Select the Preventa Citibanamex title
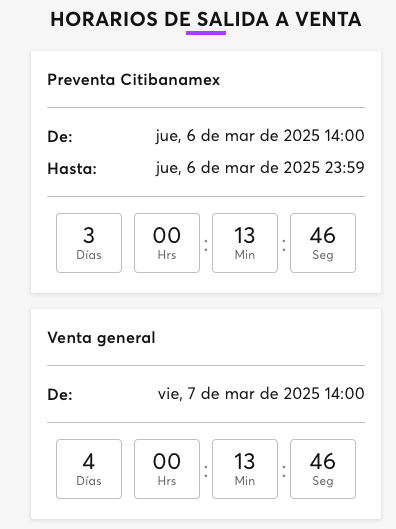The width and height of the screenshot is (396, 529). [x=134, y=80]
